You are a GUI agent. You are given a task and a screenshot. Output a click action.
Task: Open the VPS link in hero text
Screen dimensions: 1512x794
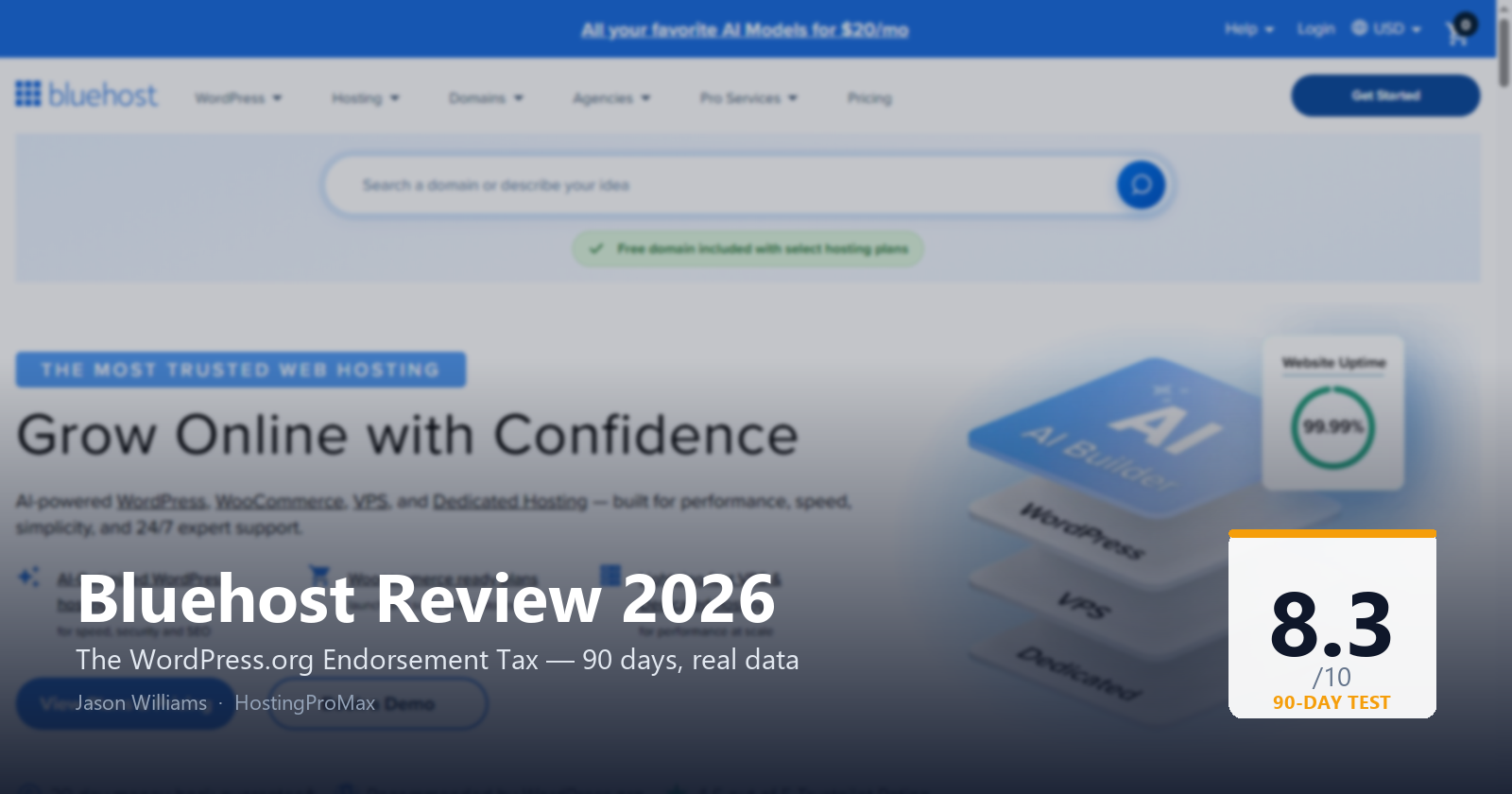(370, 501)
